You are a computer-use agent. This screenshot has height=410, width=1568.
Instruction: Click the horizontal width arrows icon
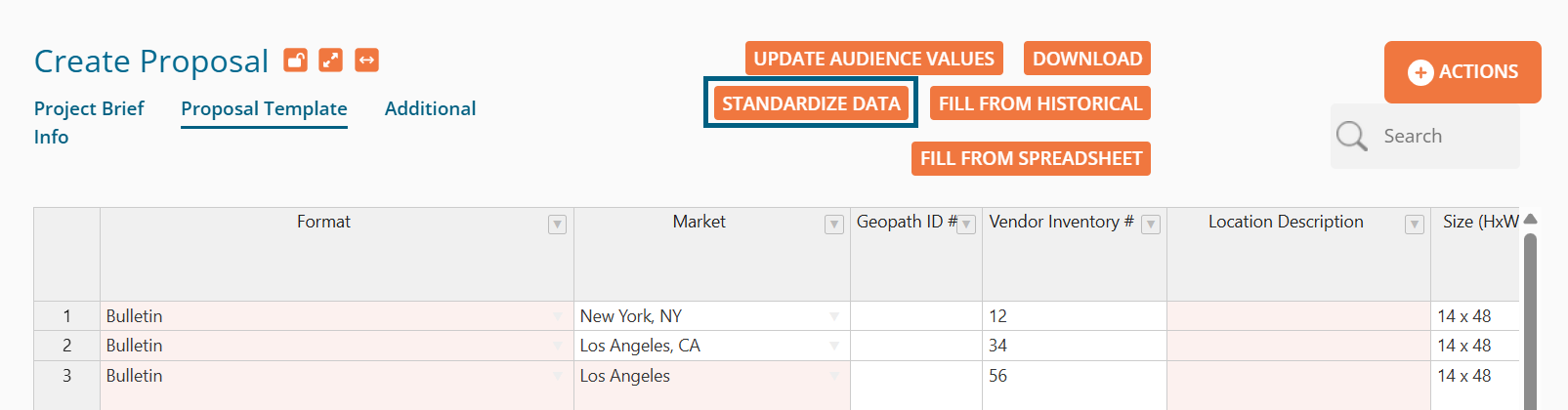coord(366,61)
